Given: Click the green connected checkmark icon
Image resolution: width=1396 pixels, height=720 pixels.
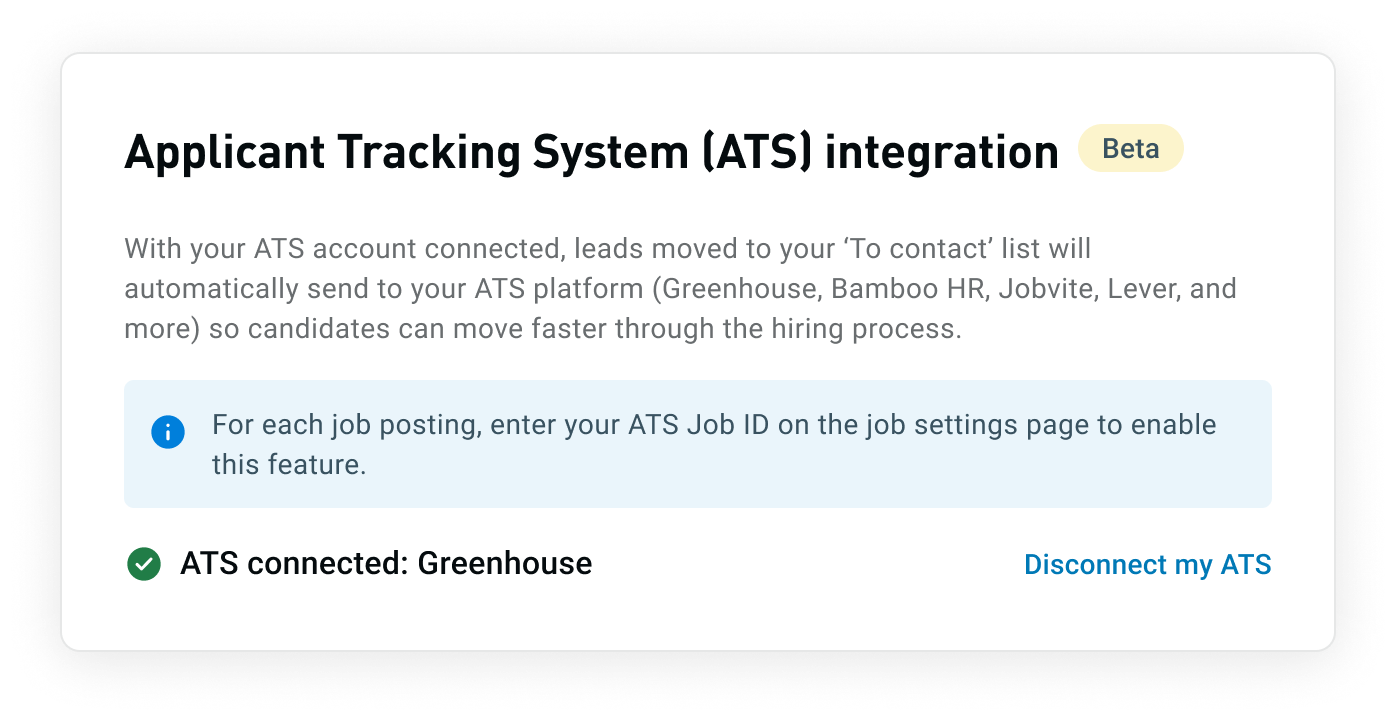Looking at the screenshot, I should click(144, 564).
